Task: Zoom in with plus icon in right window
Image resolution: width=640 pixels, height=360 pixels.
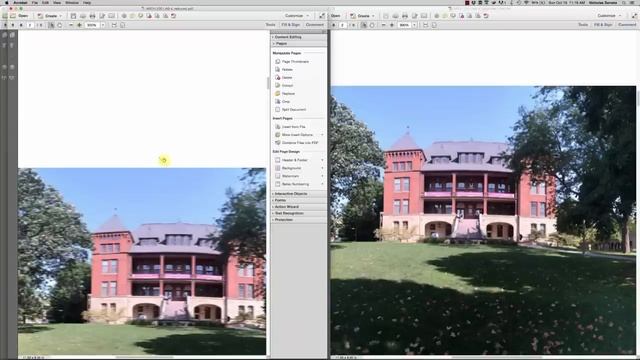Action: point(392,25)
